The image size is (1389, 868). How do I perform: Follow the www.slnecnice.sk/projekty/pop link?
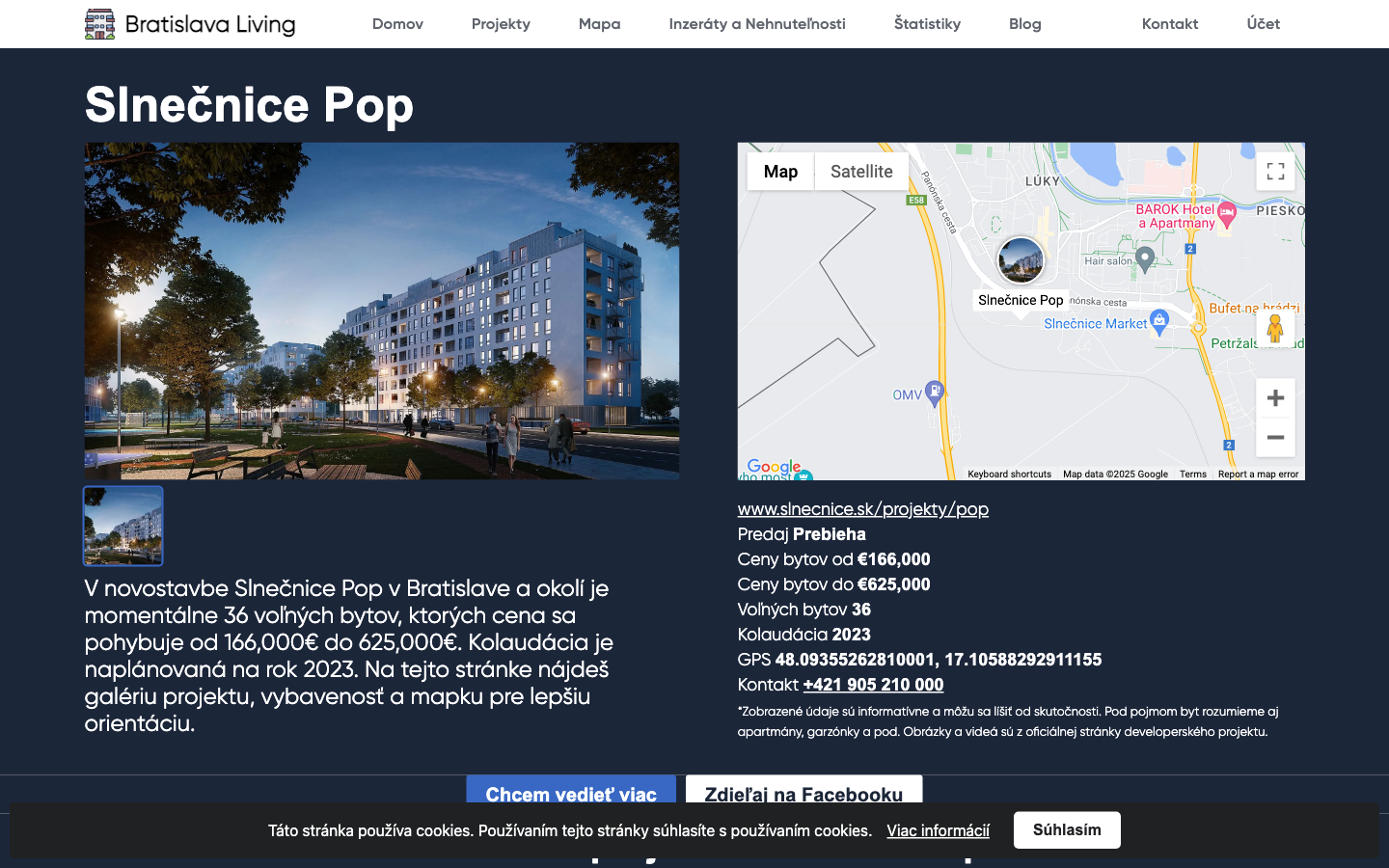(x=862, y=508)
